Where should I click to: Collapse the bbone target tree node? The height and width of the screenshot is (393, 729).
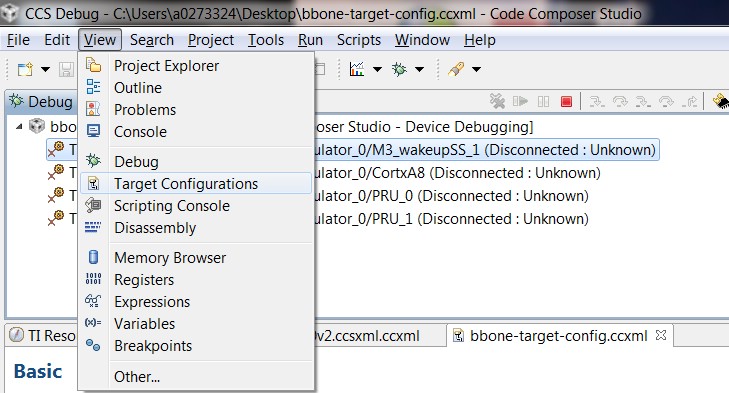point(19,126)
